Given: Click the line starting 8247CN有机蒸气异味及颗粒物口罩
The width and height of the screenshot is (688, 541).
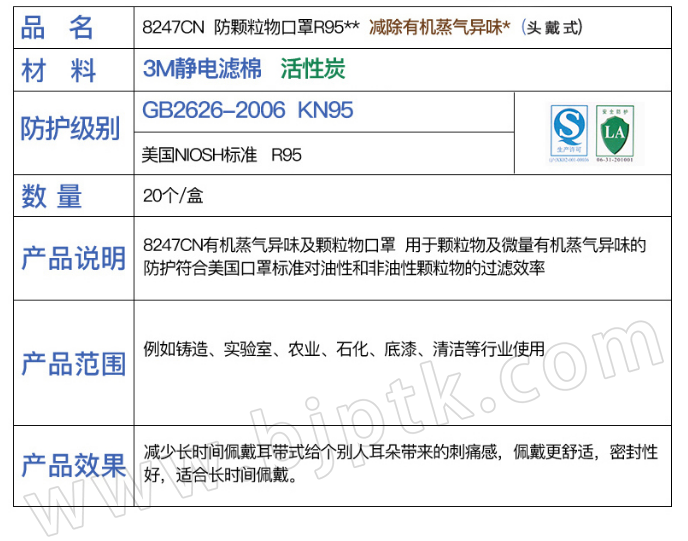Looking at the screenshot, I should (x=394, y=245).
